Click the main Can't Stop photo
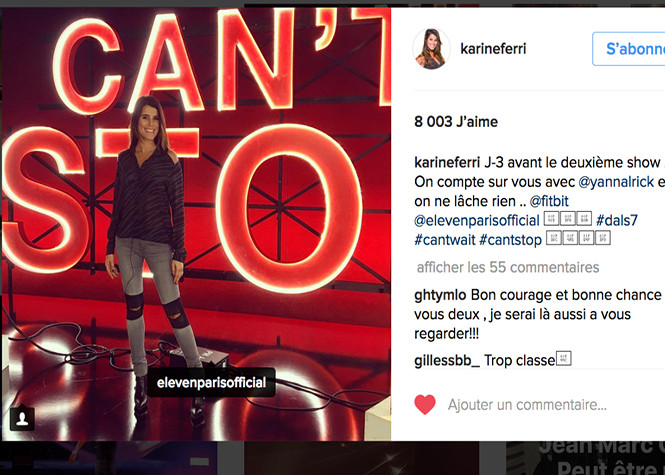 point(196,224)
